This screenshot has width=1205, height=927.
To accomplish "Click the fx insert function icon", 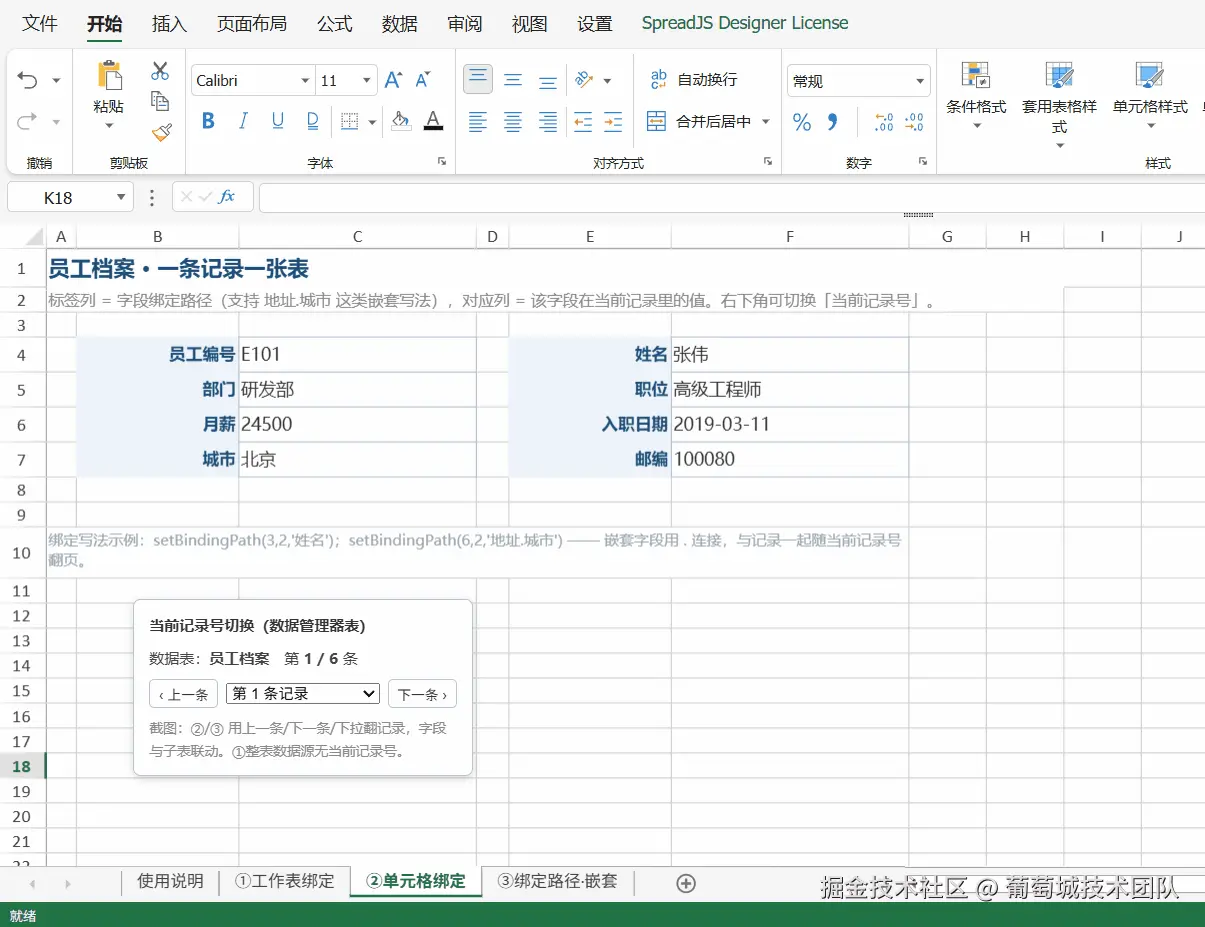I will click(227, 197).
